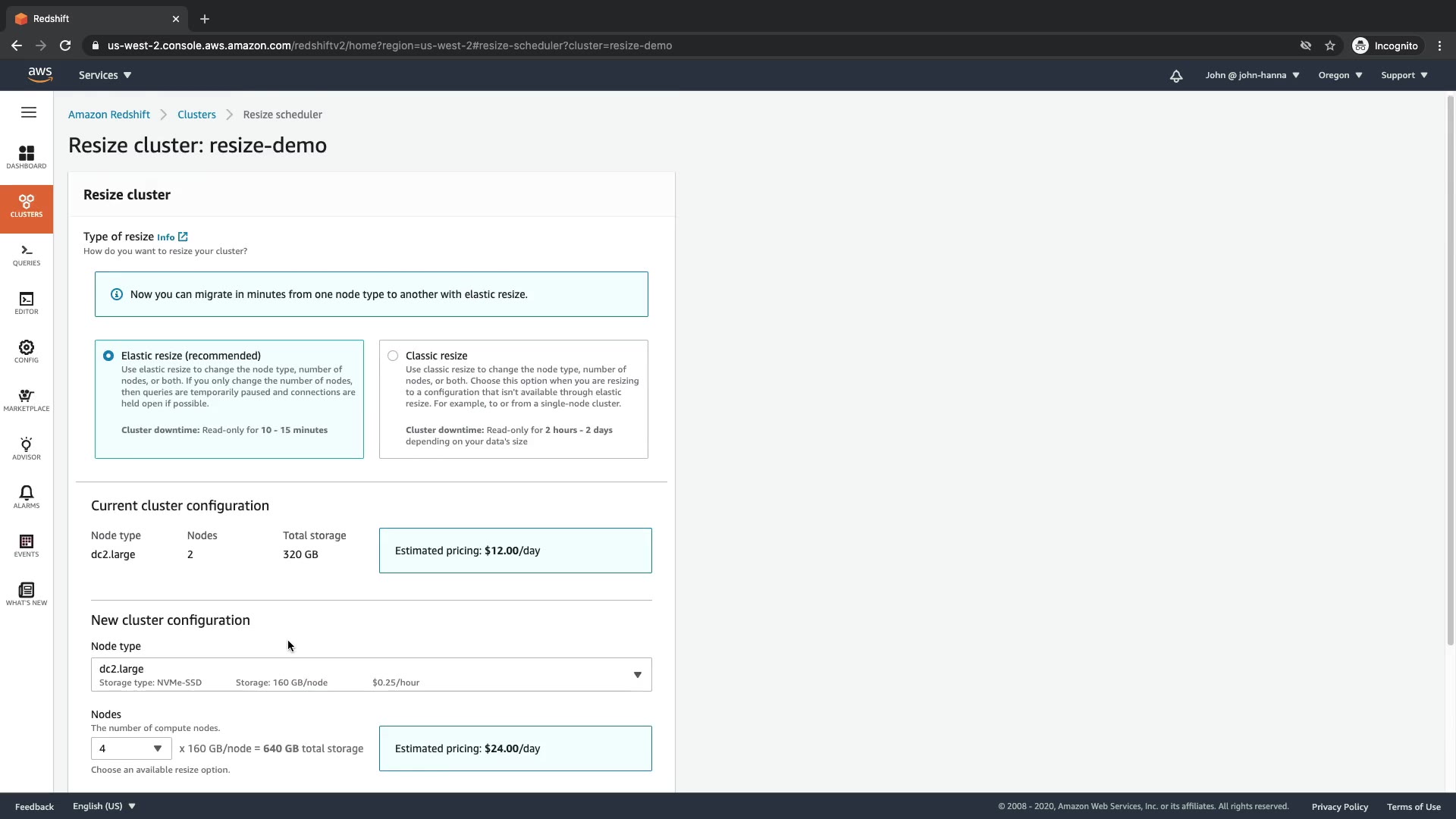Expand the Node type dropdown
Viewport: 1456px width, 819px height.
click(371, 675)
